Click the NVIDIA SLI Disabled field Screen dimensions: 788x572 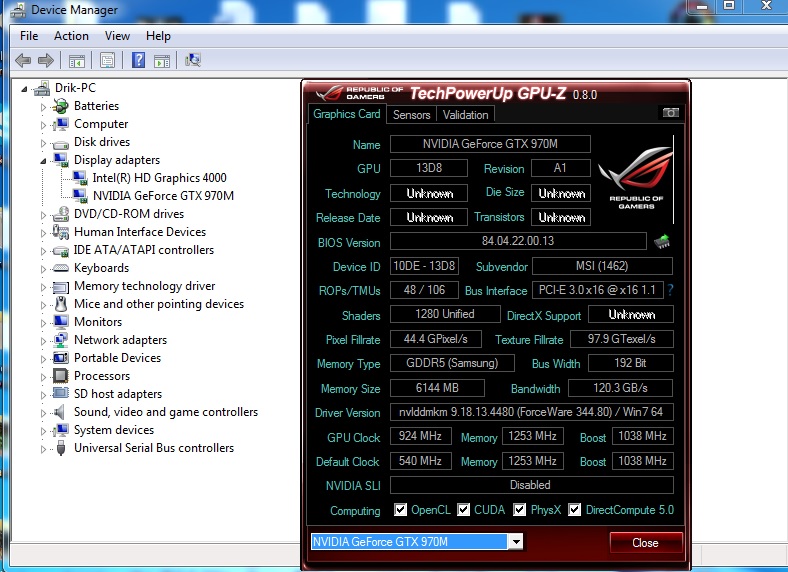[x=531, y=485]
